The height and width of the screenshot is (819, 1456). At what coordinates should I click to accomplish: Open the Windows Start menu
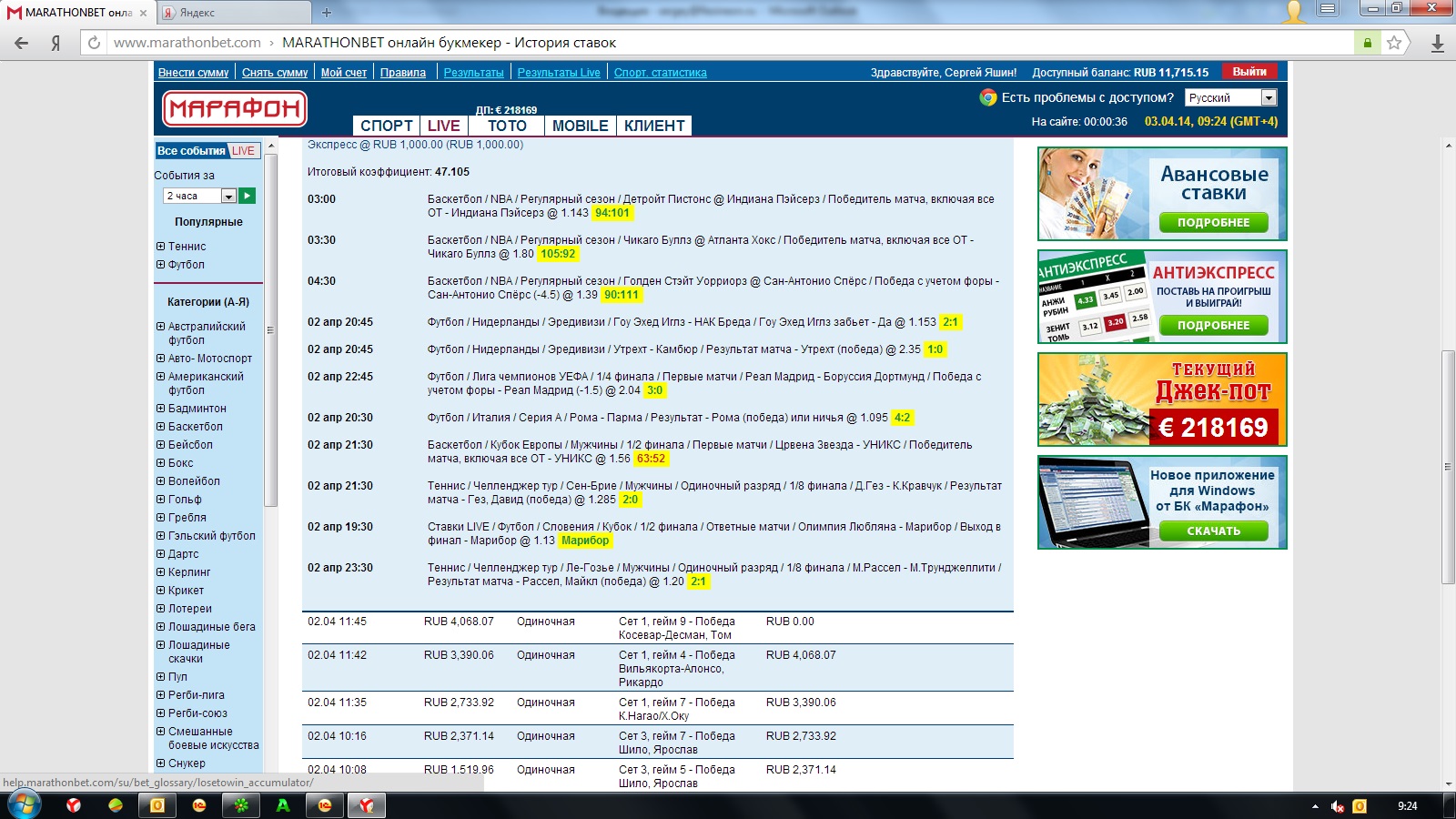coord(24,805)
